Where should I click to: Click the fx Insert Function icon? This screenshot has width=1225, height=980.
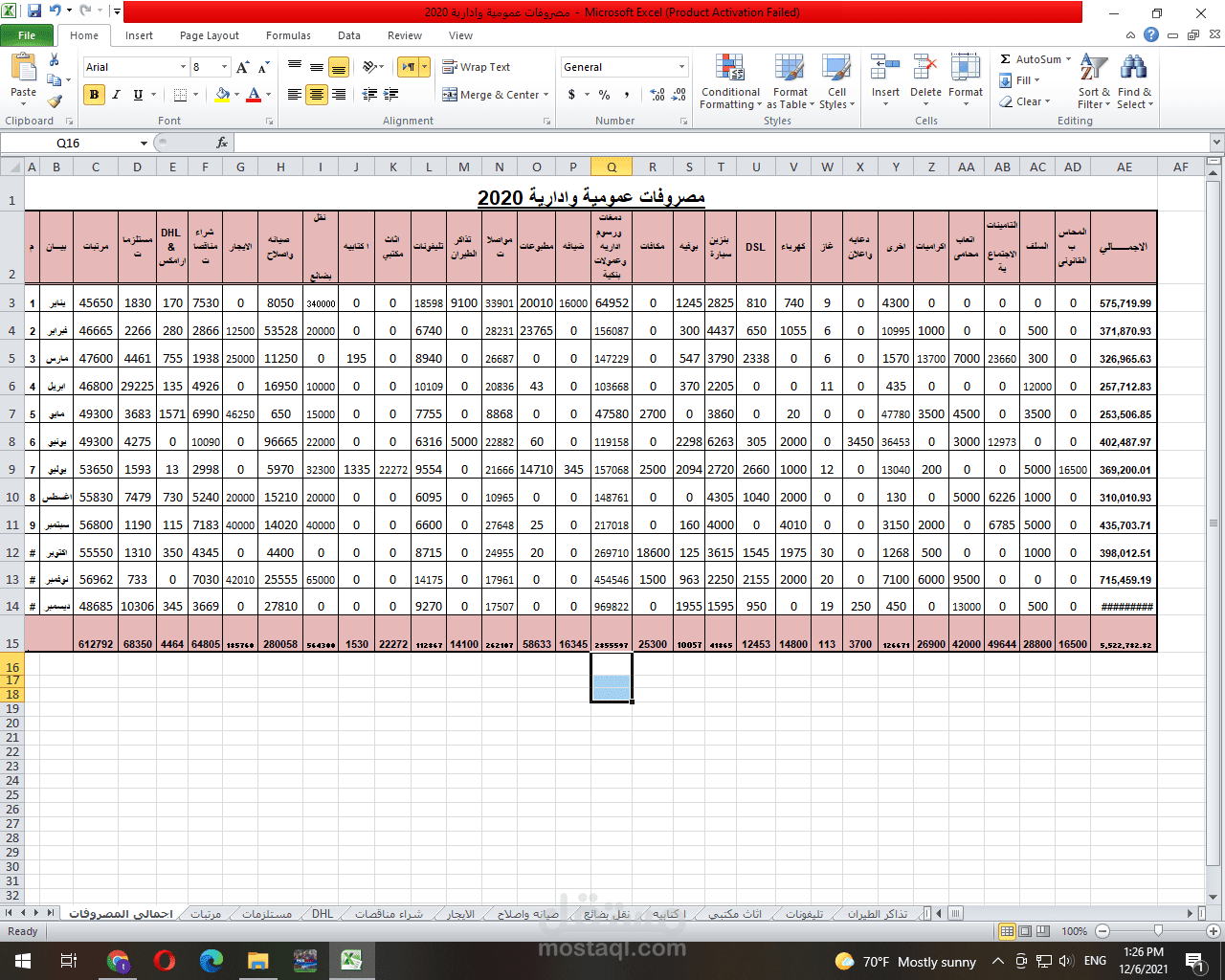(x=222, y=143)
